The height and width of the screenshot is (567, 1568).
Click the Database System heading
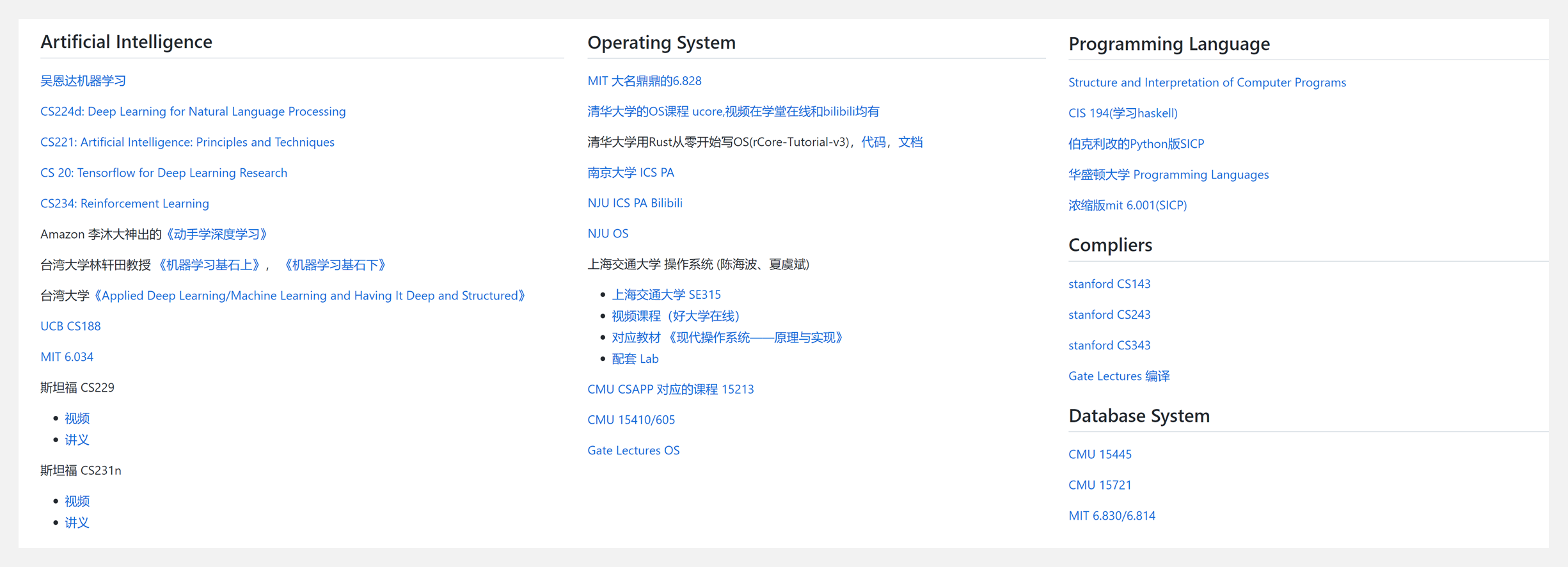click(x=1139, y=416)
